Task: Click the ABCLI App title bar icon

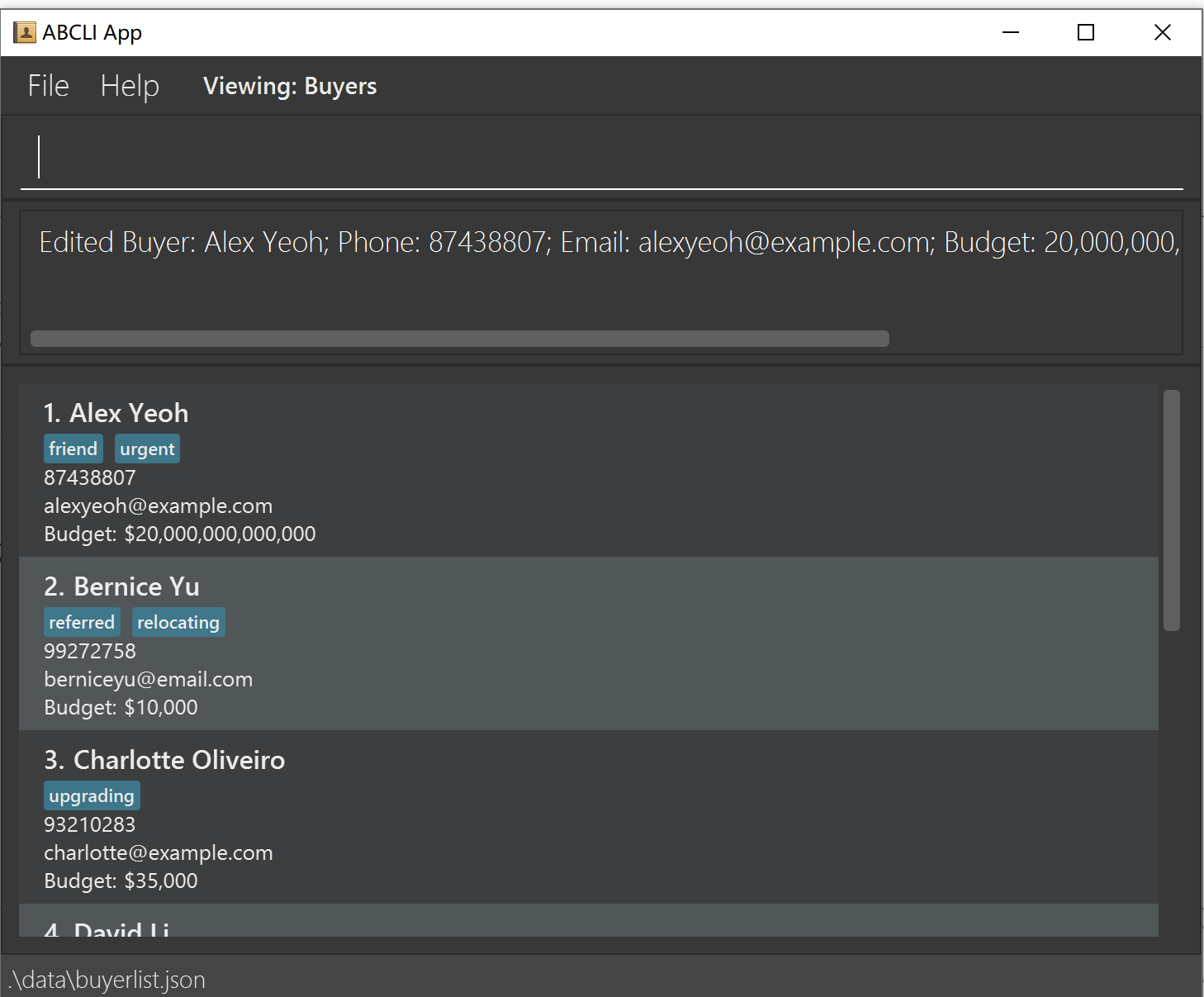Action: click(x=25, y=33)
